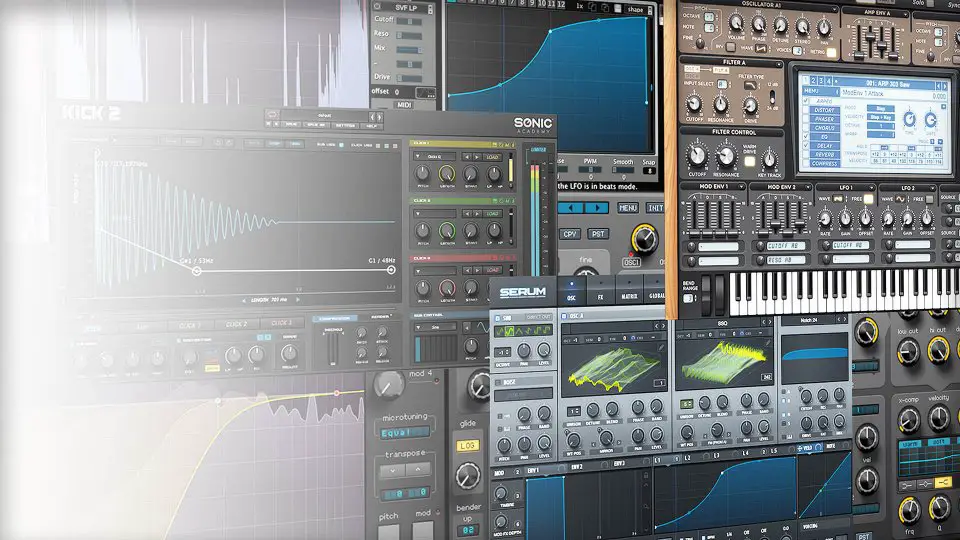Open the SVF LP filter type dropdown
The height and width of the screenshot is (540, 960).
430,9
